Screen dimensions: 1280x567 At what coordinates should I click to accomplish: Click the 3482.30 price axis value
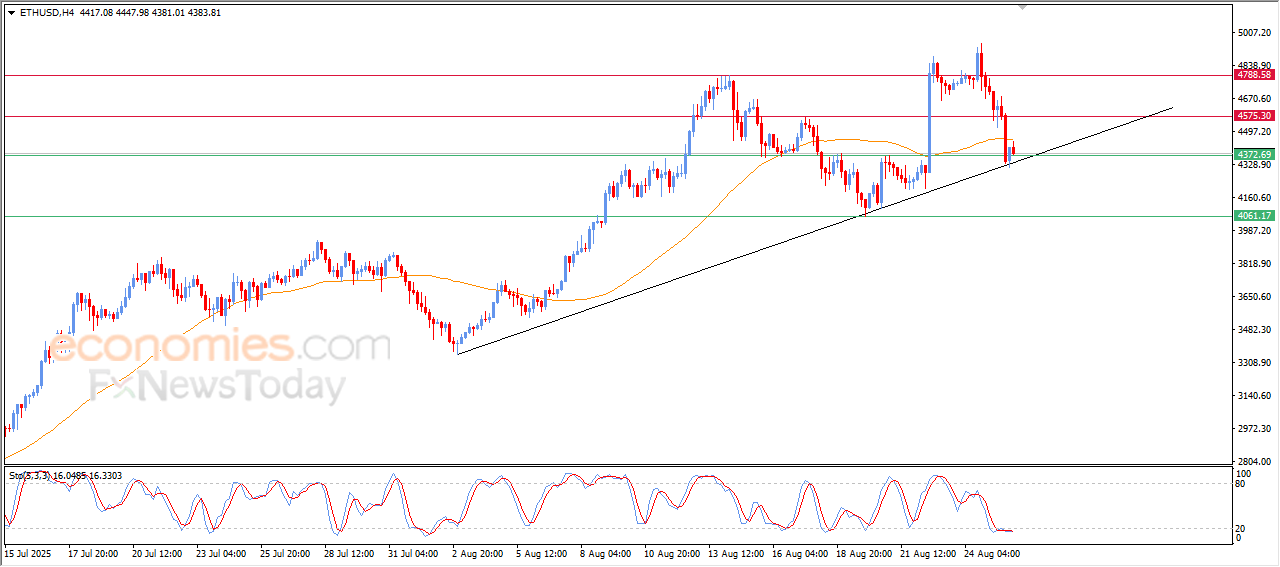pyautogui.click(x=1253, y=330)
